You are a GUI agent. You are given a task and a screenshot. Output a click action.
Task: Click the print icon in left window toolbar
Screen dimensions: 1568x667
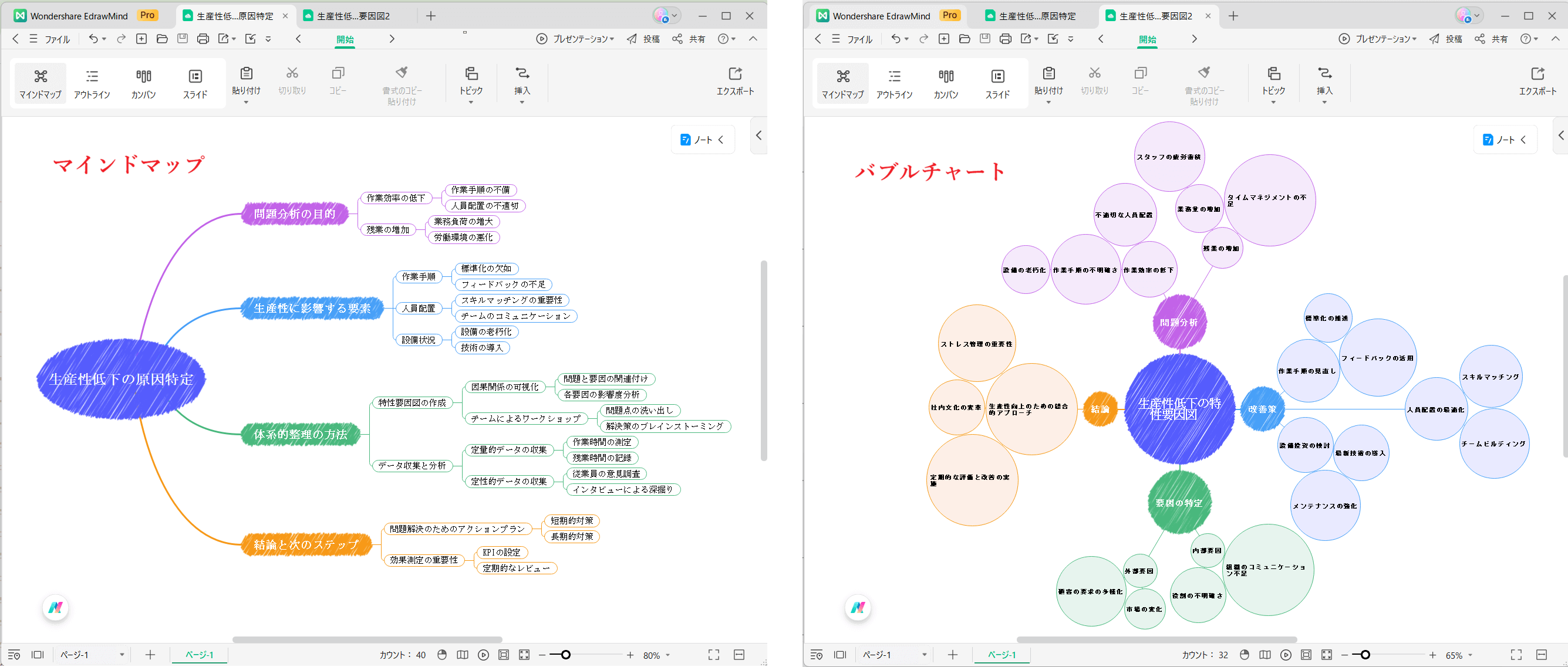203,39
